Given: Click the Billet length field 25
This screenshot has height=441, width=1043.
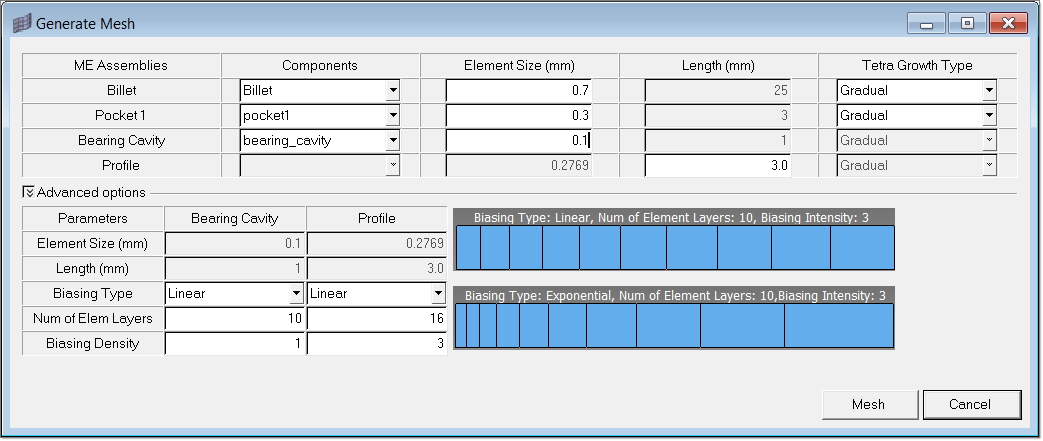Looking at the screenshot, I should [x=718, y=90].
